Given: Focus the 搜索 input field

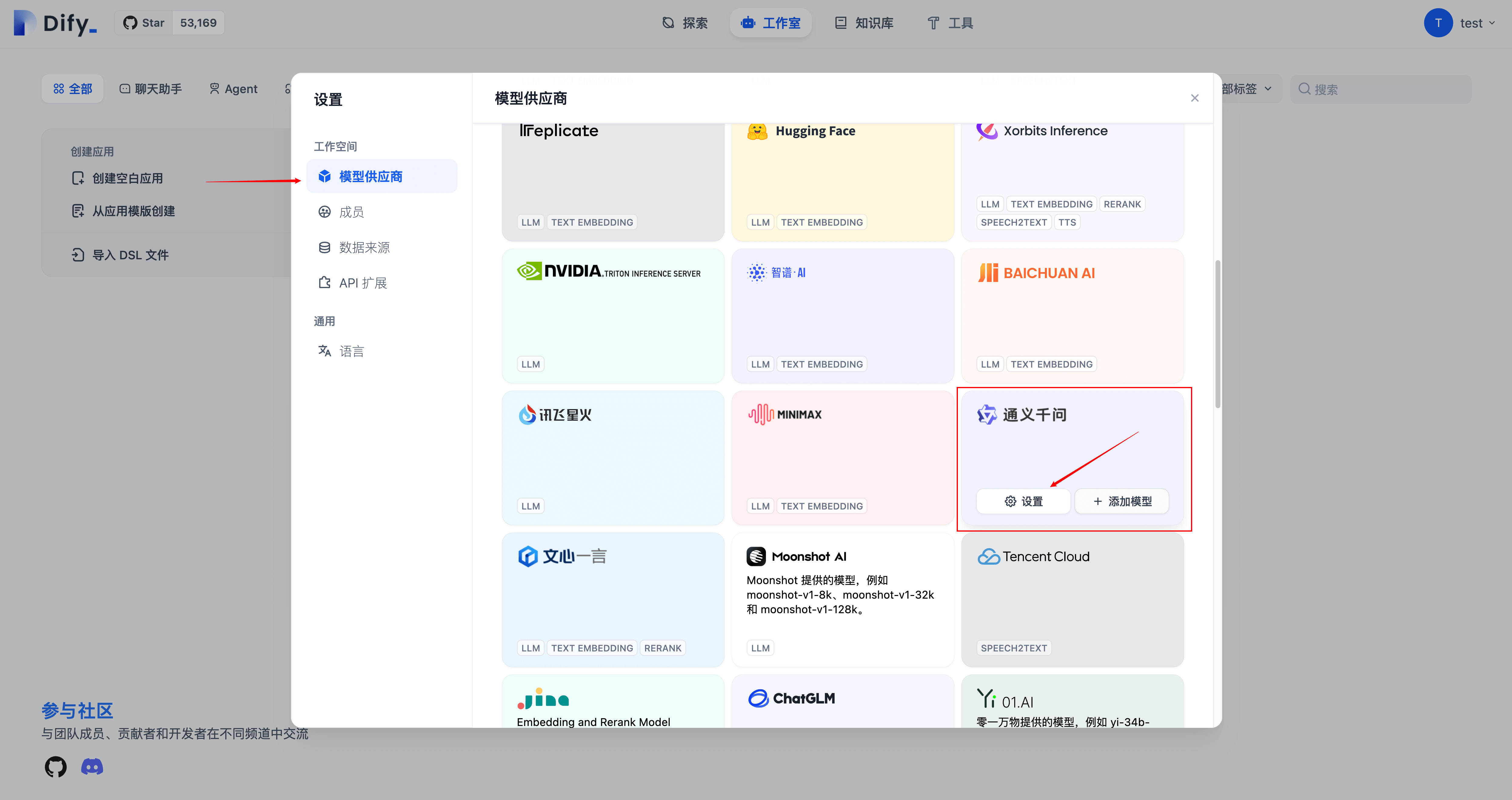Looking at the screenshot, I should click(x=1380, y=89).
